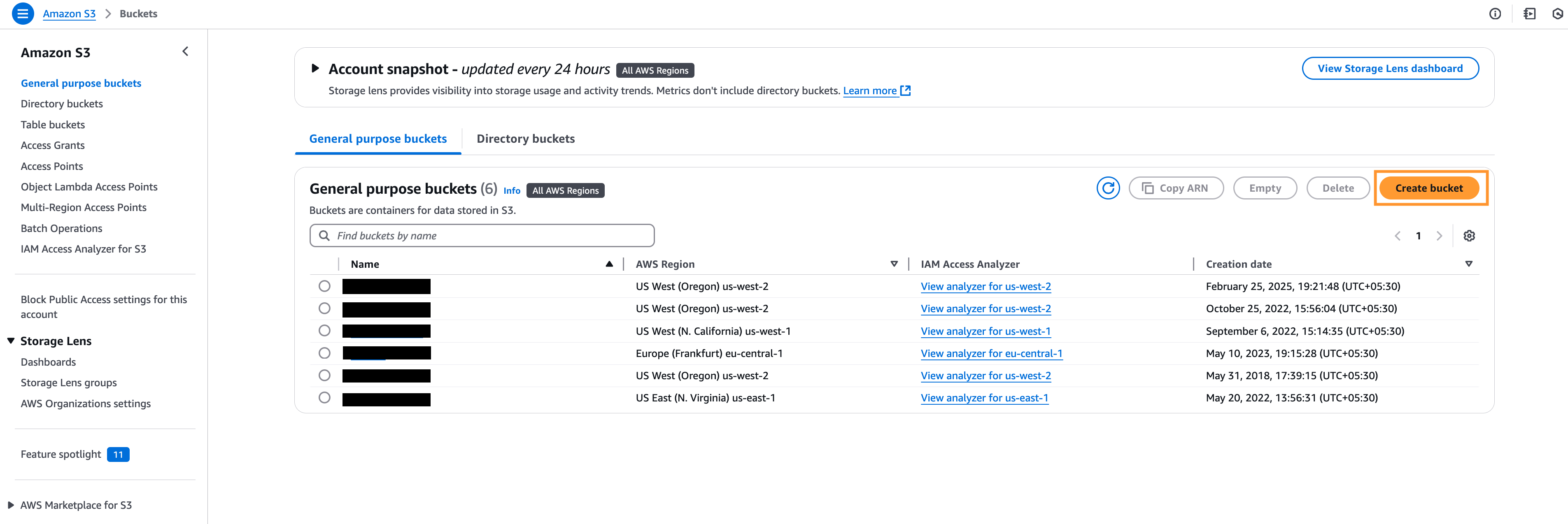Screen dimensions: 1568x524
Task: Open Access Points in the sidebar
Action: pyautogui.click(x=52, y=166)
